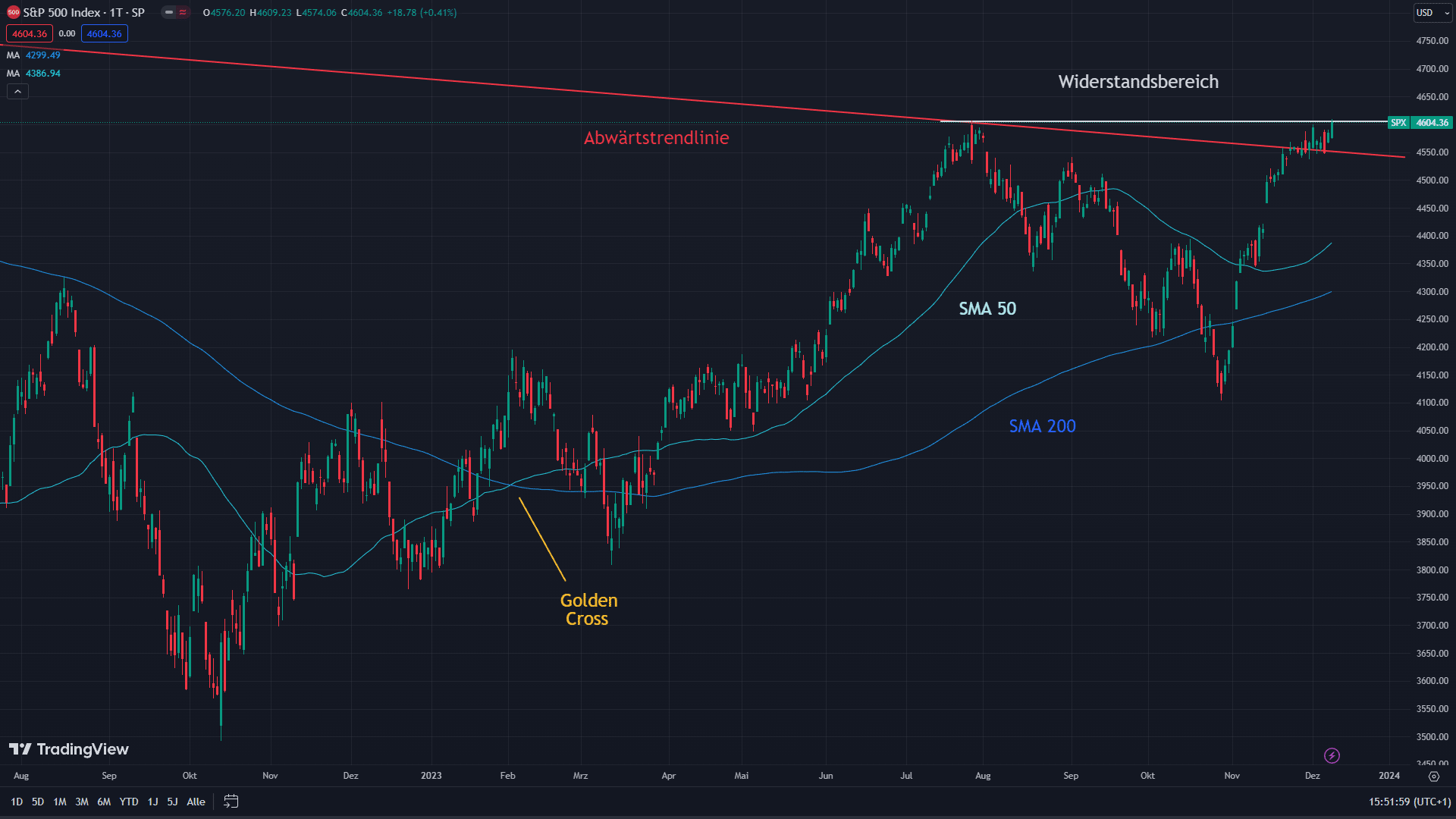The width and height of the screenshot is (1456, 819).
Task: Click the 2023 label on time axis
Action: click(x=431, y=776)
